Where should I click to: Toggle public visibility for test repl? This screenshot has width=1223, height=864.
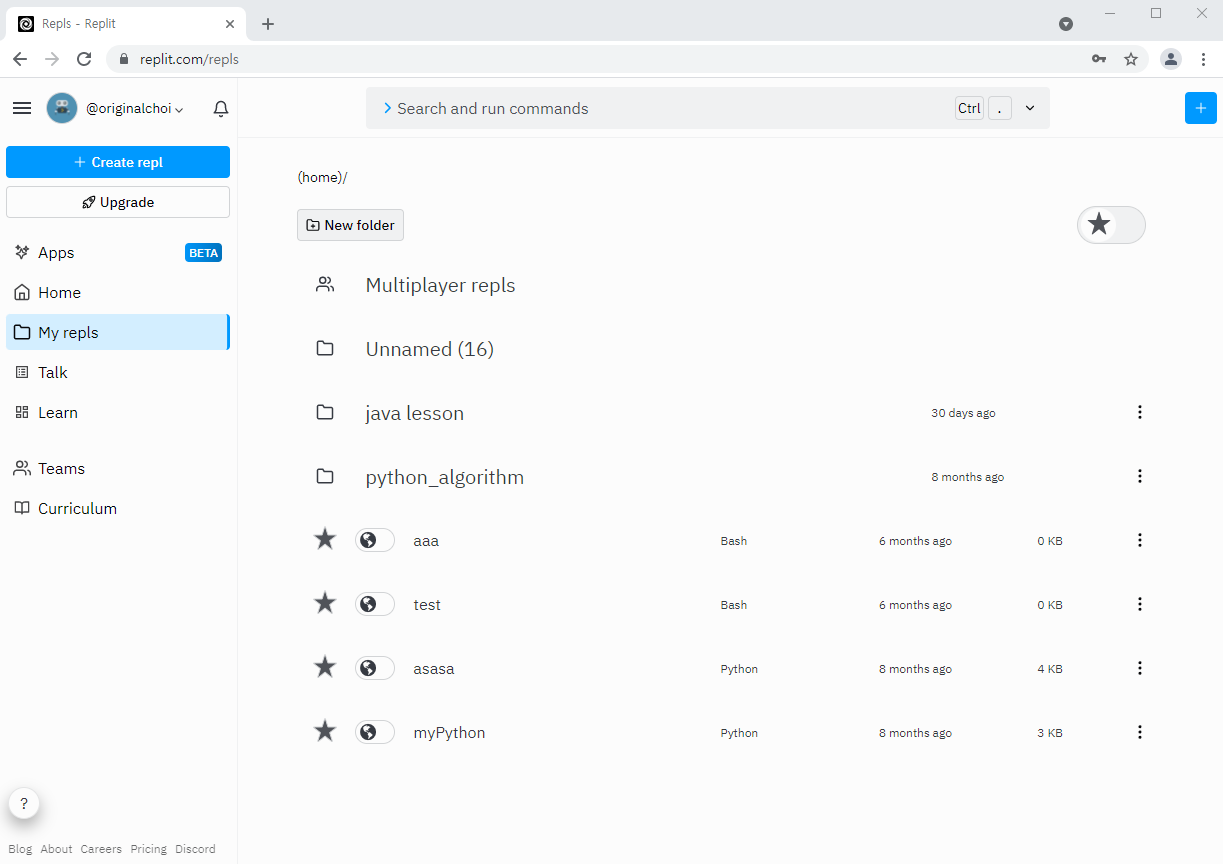pos(375,605)
